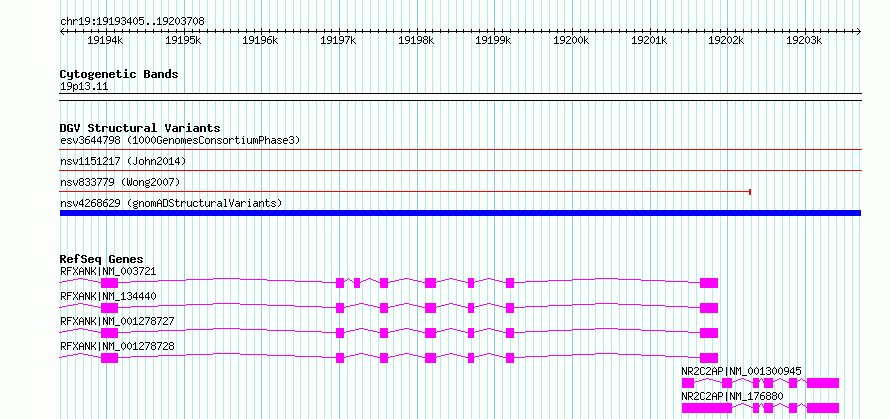
Task: Click the wide first exon of NR2C2AP NM_176880
Action: [x=707, y=408]
